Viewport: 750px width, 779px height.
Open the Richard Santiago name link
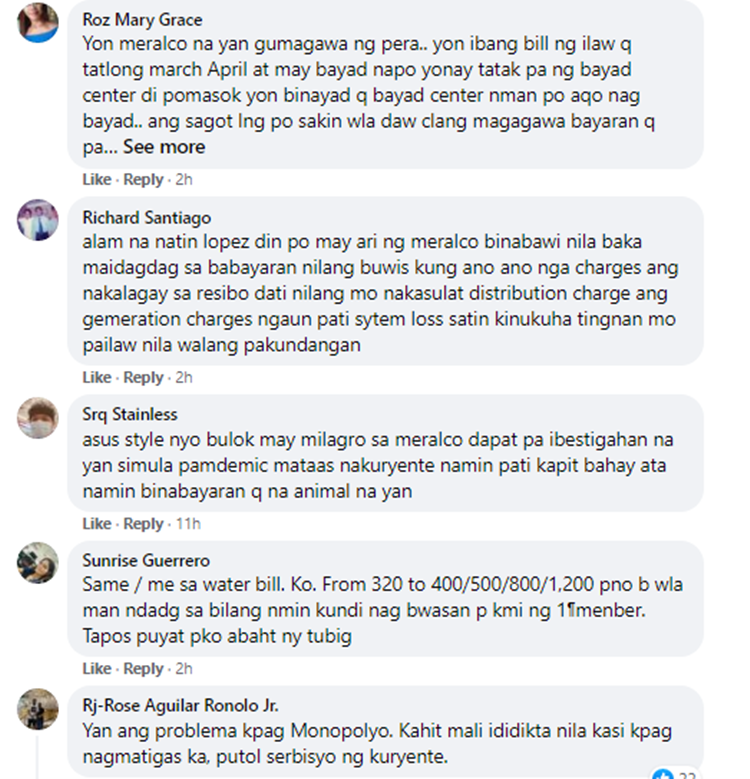pyautogui.click(x=147, y=218)
